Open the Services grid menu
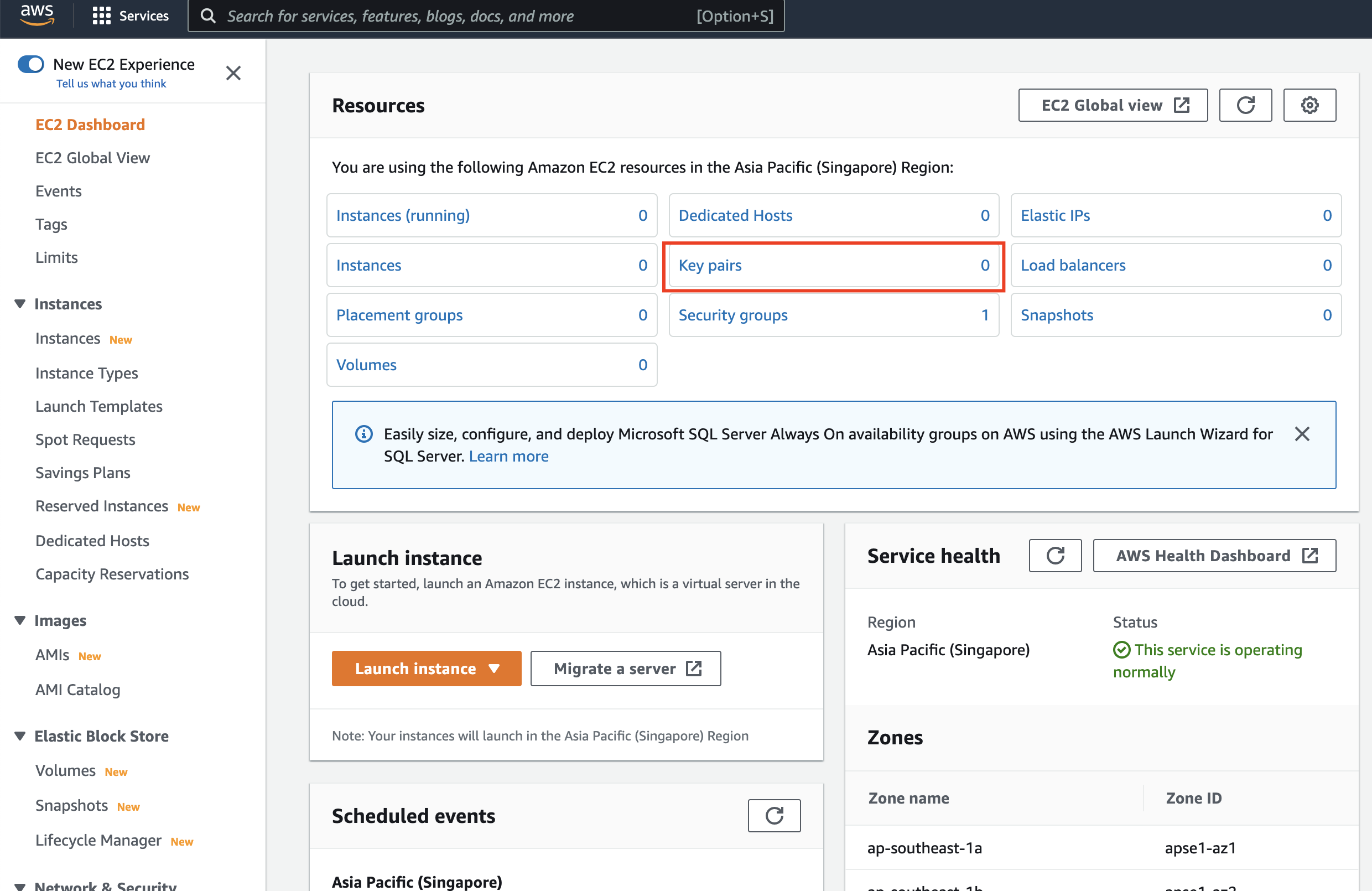 click(131, 15)
